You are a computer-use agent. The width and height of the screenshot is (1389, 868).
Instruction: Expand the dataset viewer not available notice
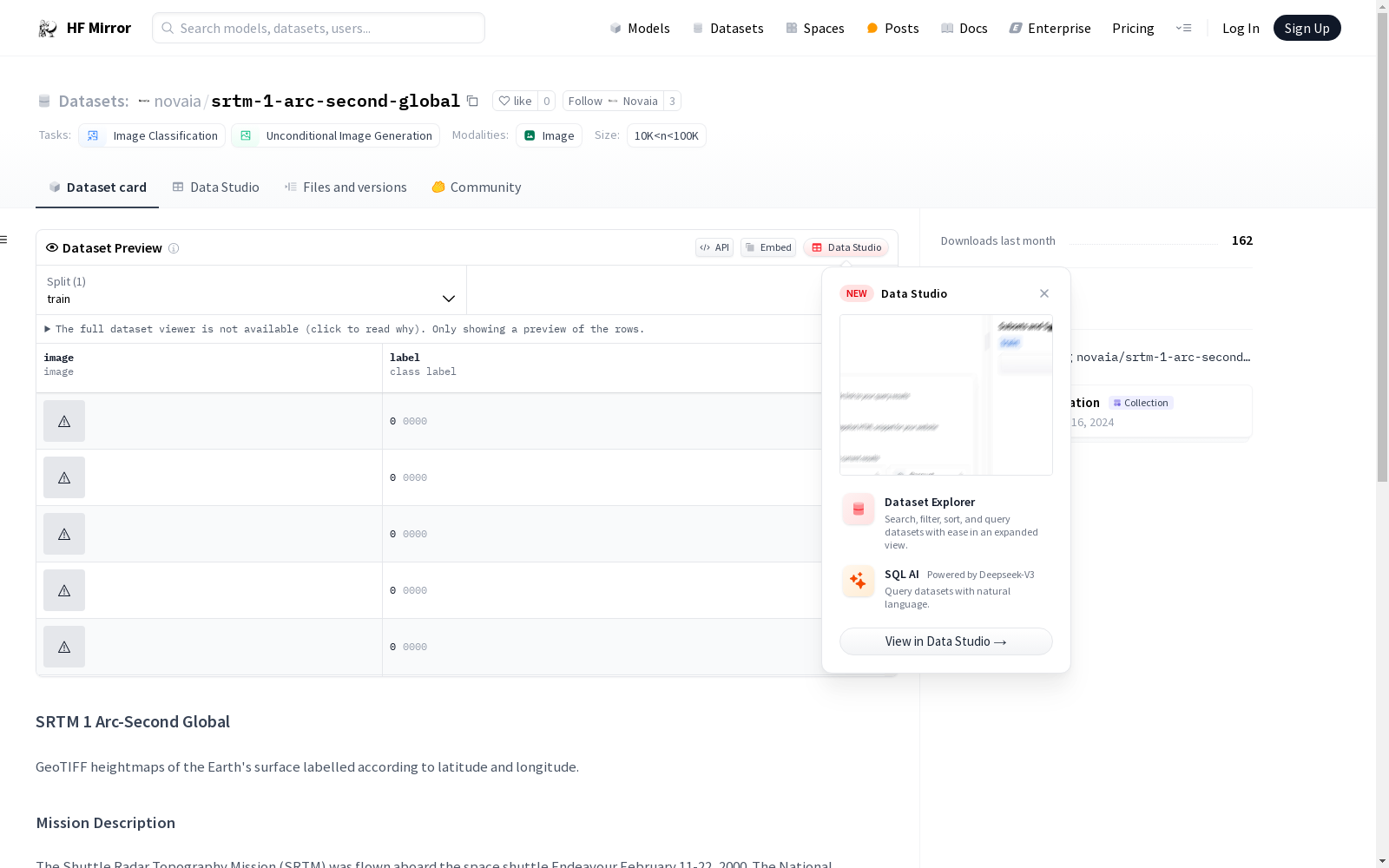coord(345,329)
